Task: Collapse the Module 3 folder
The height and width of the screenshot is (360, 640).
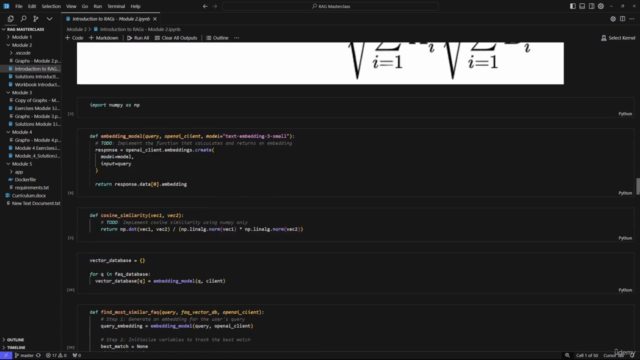Action: click(22, 93)
